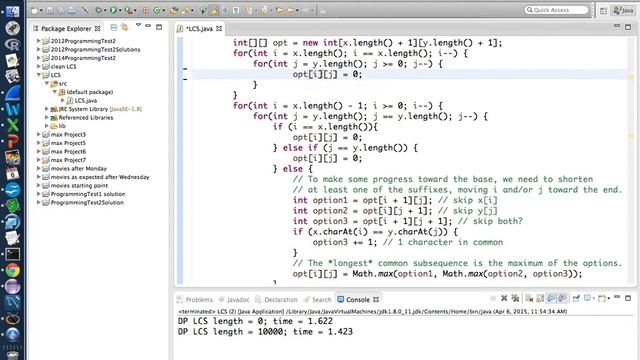This screenshot has height=360, width=640.
Task: Close the *LCS.java editor tab
Action: (219, 29)
